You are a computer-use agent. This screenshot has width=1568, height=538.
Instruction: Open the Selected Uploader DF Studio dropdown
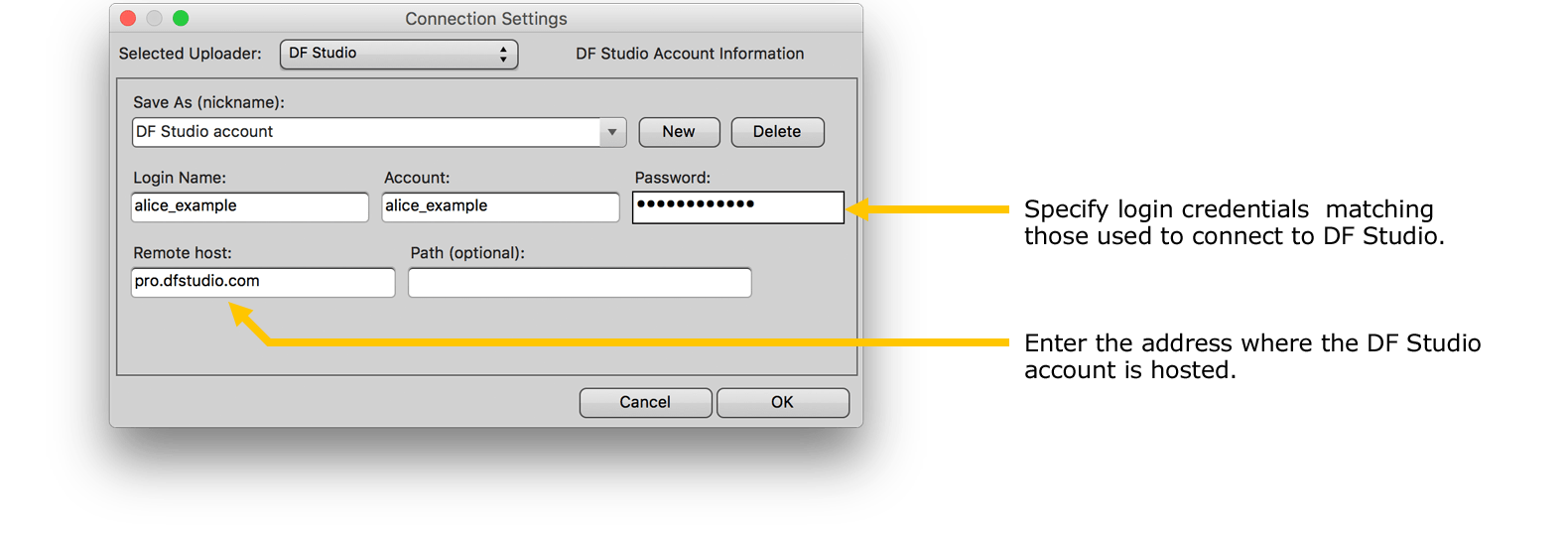coord(399,54)
